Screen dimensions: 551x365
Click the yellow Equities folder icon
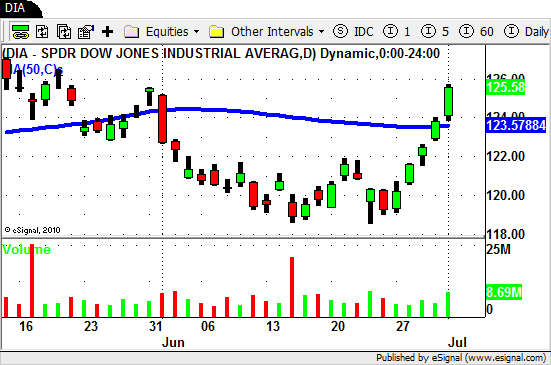pyautogui.click(x=131, y=32)
